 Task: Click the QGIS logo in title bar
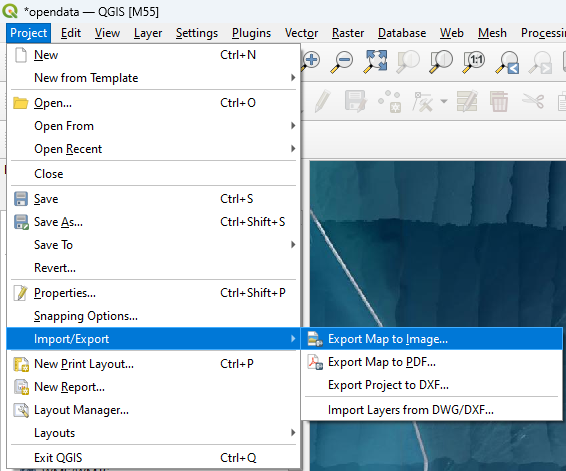point(10,11)
